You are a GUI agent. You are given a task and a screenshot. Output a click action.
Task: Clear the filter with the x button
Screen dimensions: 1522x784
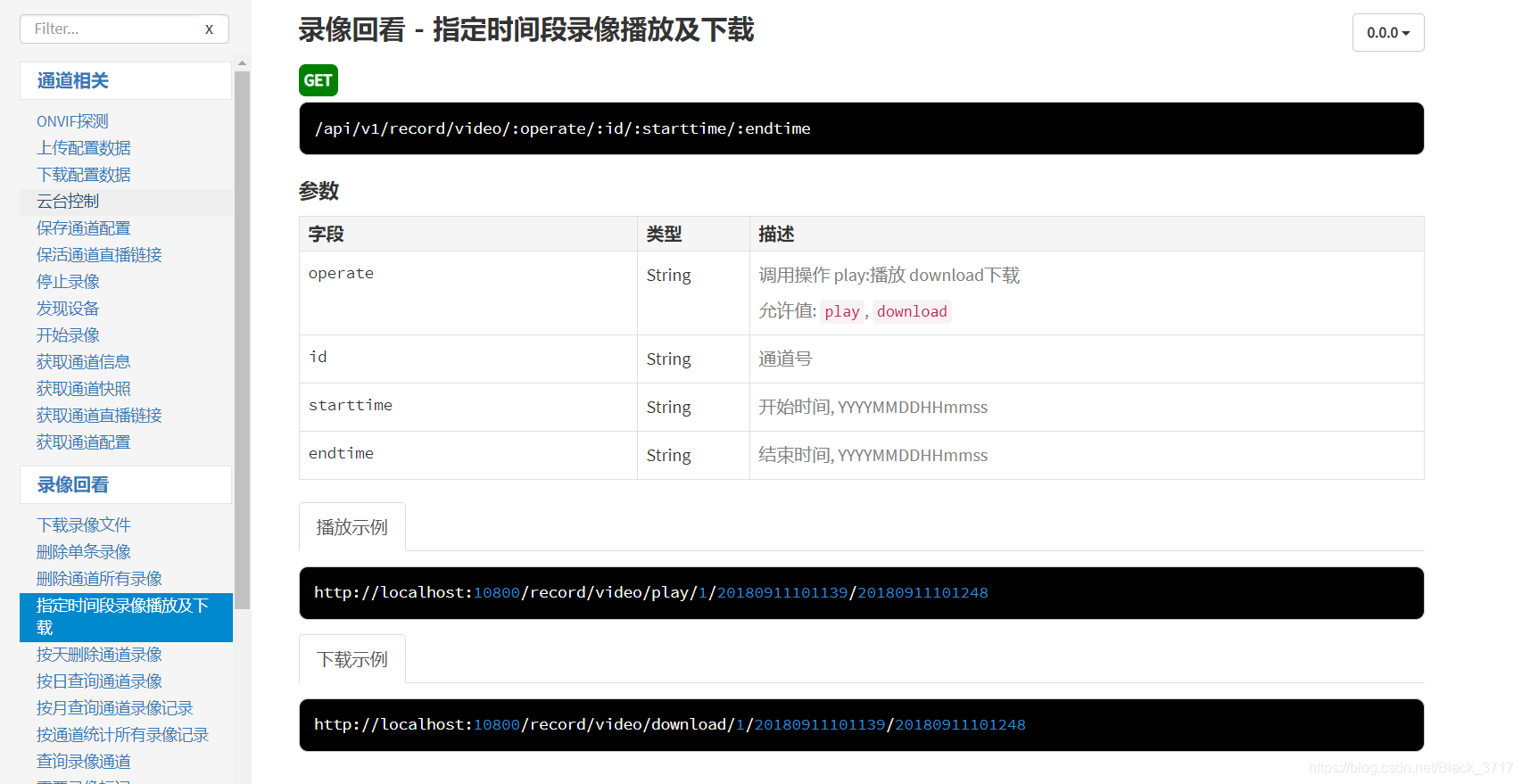tap(209, 29)
